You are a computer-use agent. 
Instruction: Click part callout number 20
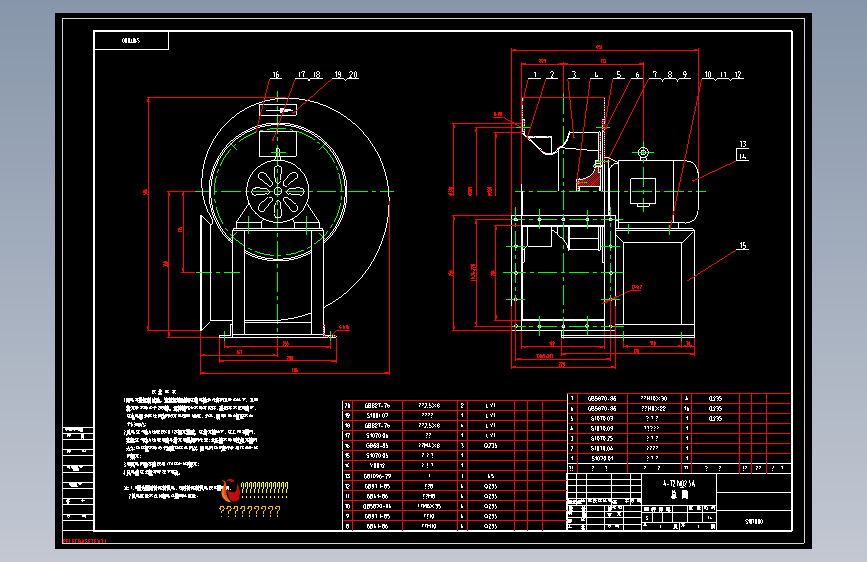[353, 74]
